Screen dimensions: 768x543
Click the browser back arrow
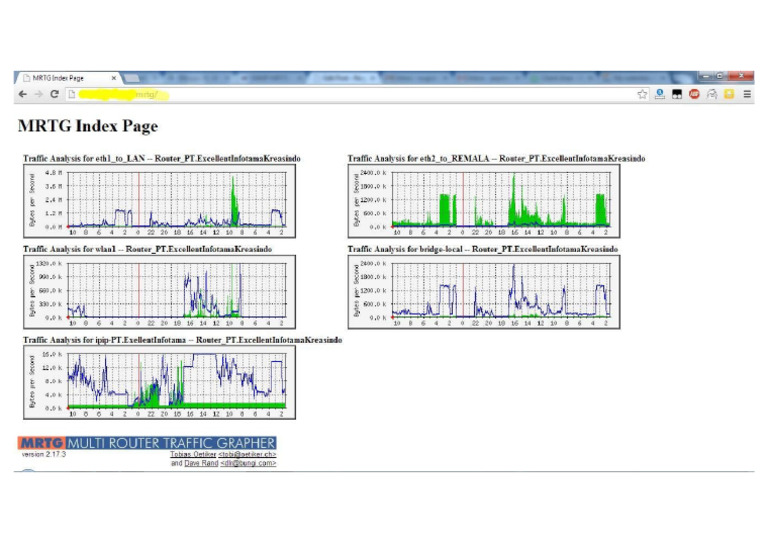pos(22,94)
